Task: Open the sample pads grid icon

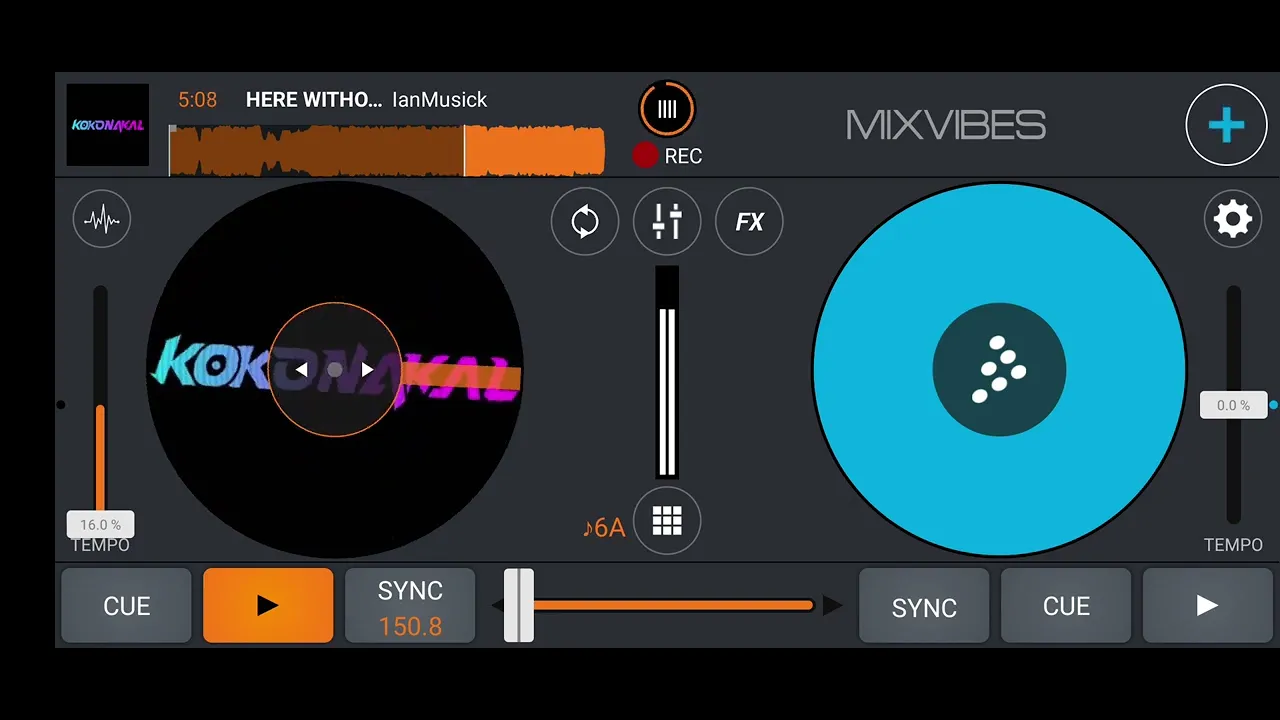Action: tap(667, 521)
